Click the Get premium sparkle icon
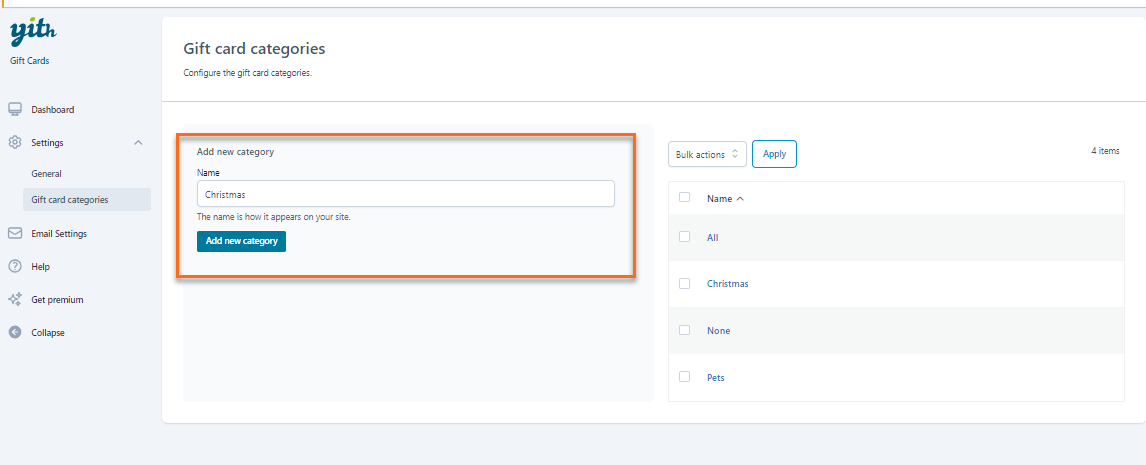 (15, 299)
